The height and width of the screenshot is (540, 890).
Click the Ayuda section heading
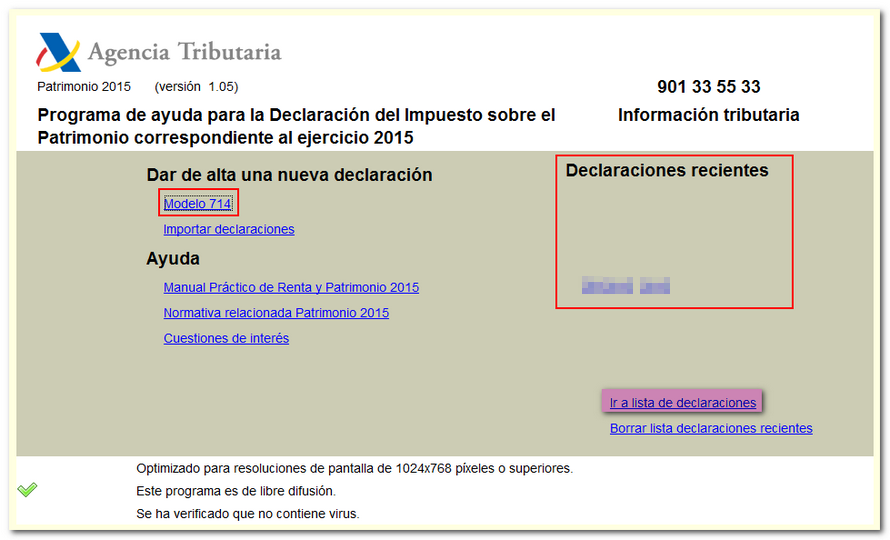click(173, 259)
